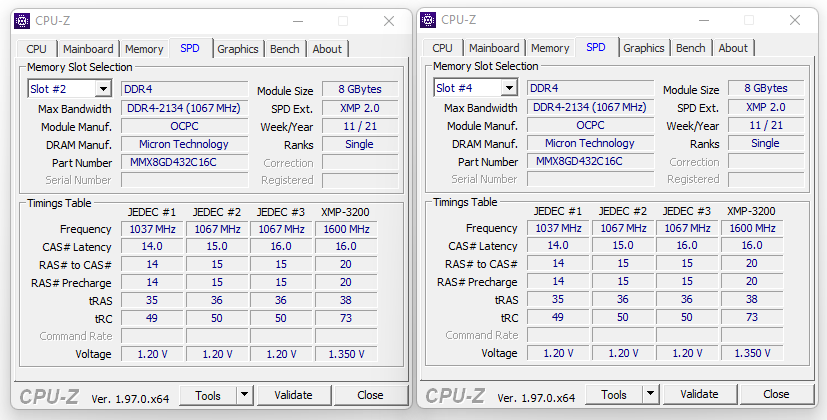The image size is (827, 420).
Task: Click XMP 2.0 SPD Ext. value in right window
Action: tap(766, 107)
